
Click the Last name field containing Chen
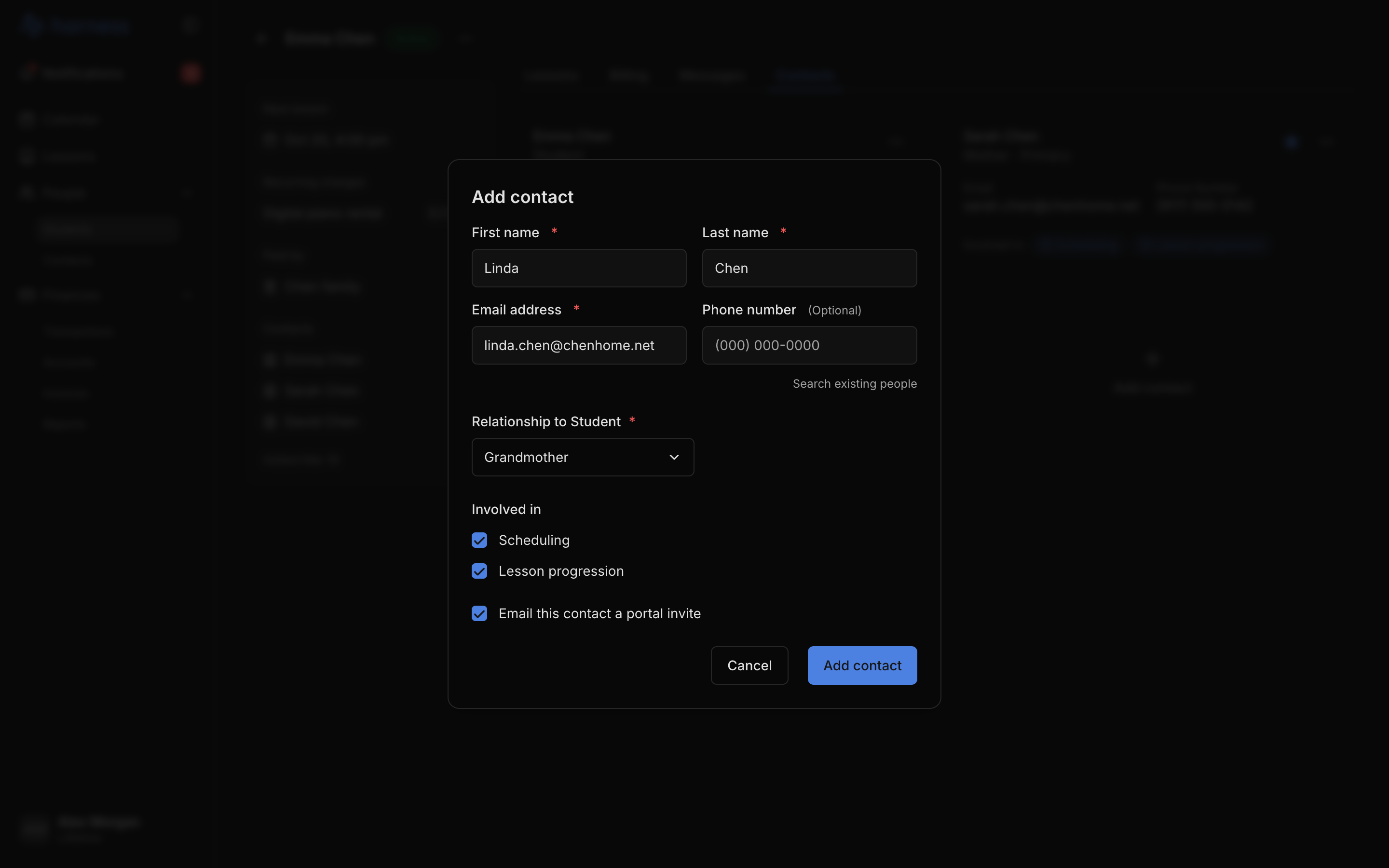point(809,268)
